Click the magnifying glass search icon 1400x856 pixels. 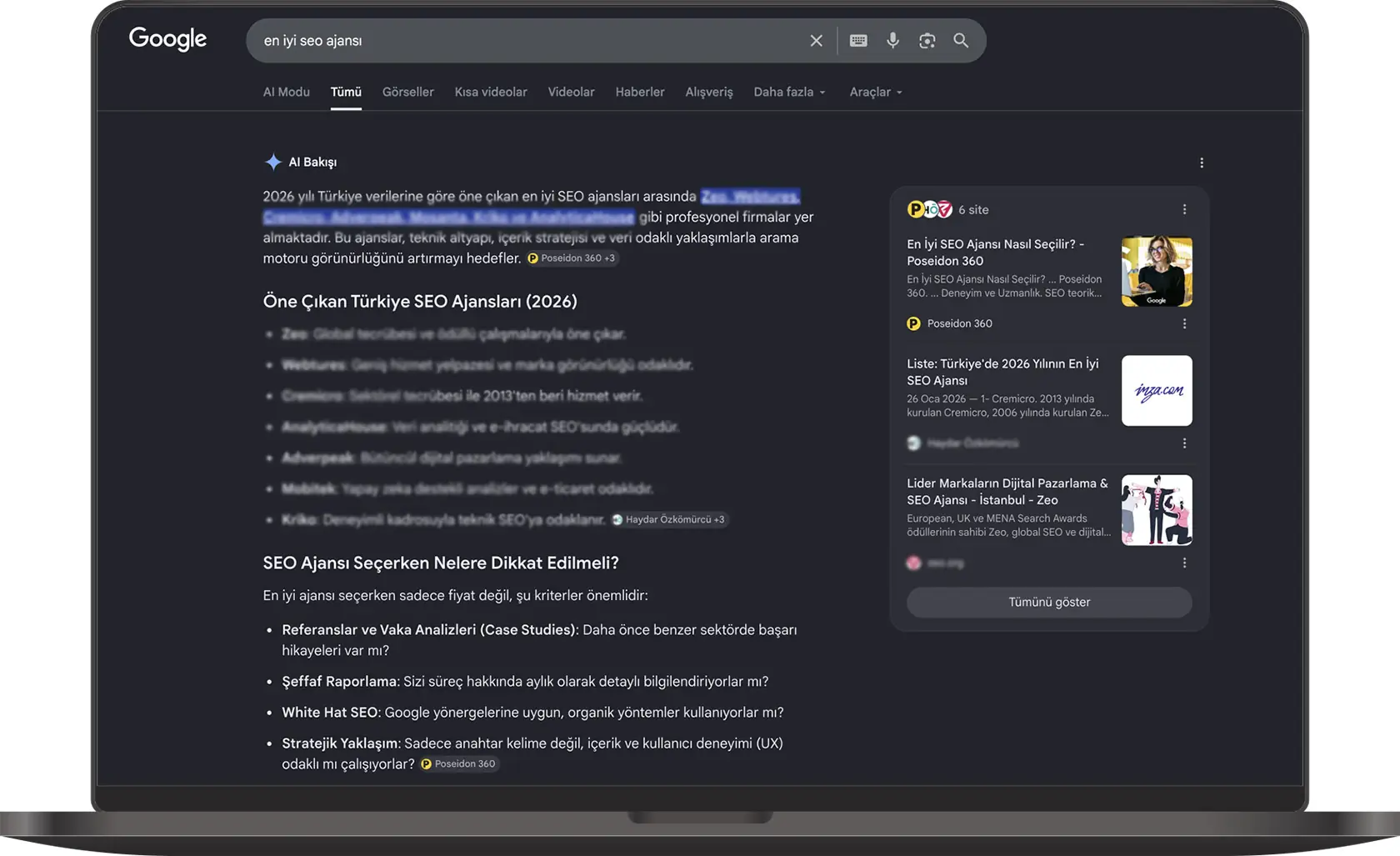[x=961, y=41]
